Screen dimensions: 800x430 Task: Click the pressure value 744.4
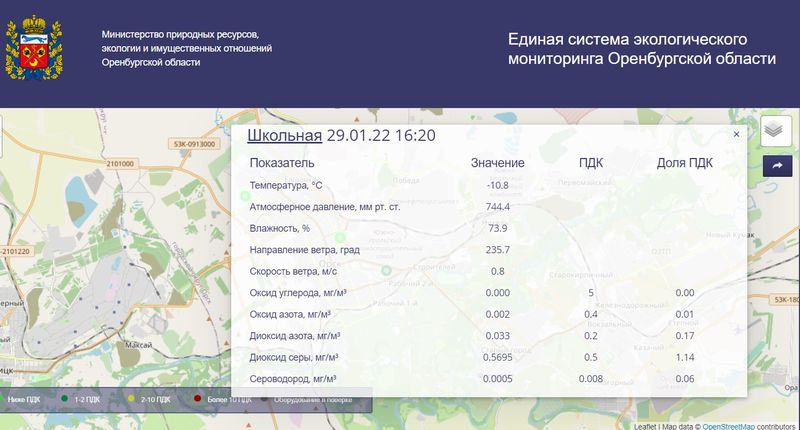coord(497,207)
